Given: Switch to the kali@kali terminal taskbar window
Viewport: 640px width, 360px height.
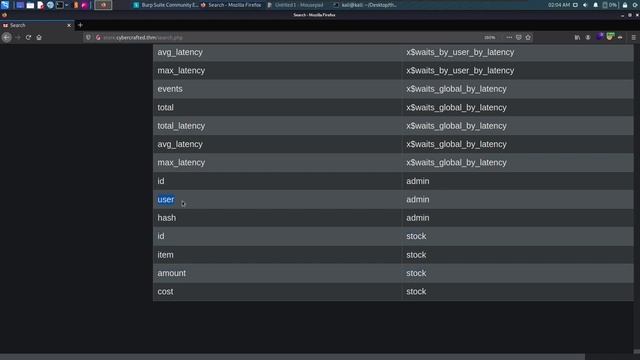Looking at the screenshot, I should point(365,5).
